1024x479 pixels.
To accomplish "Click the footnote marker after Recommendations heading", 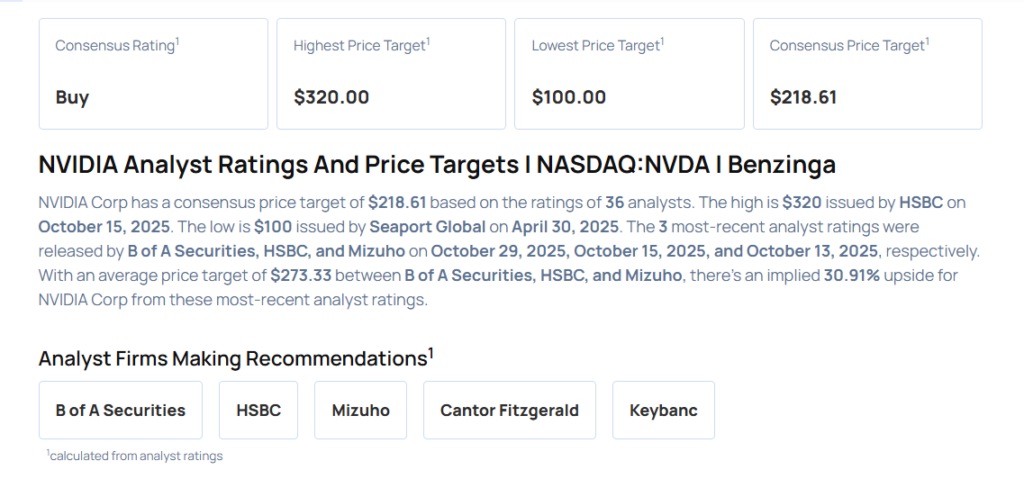I will click(431, 352).
